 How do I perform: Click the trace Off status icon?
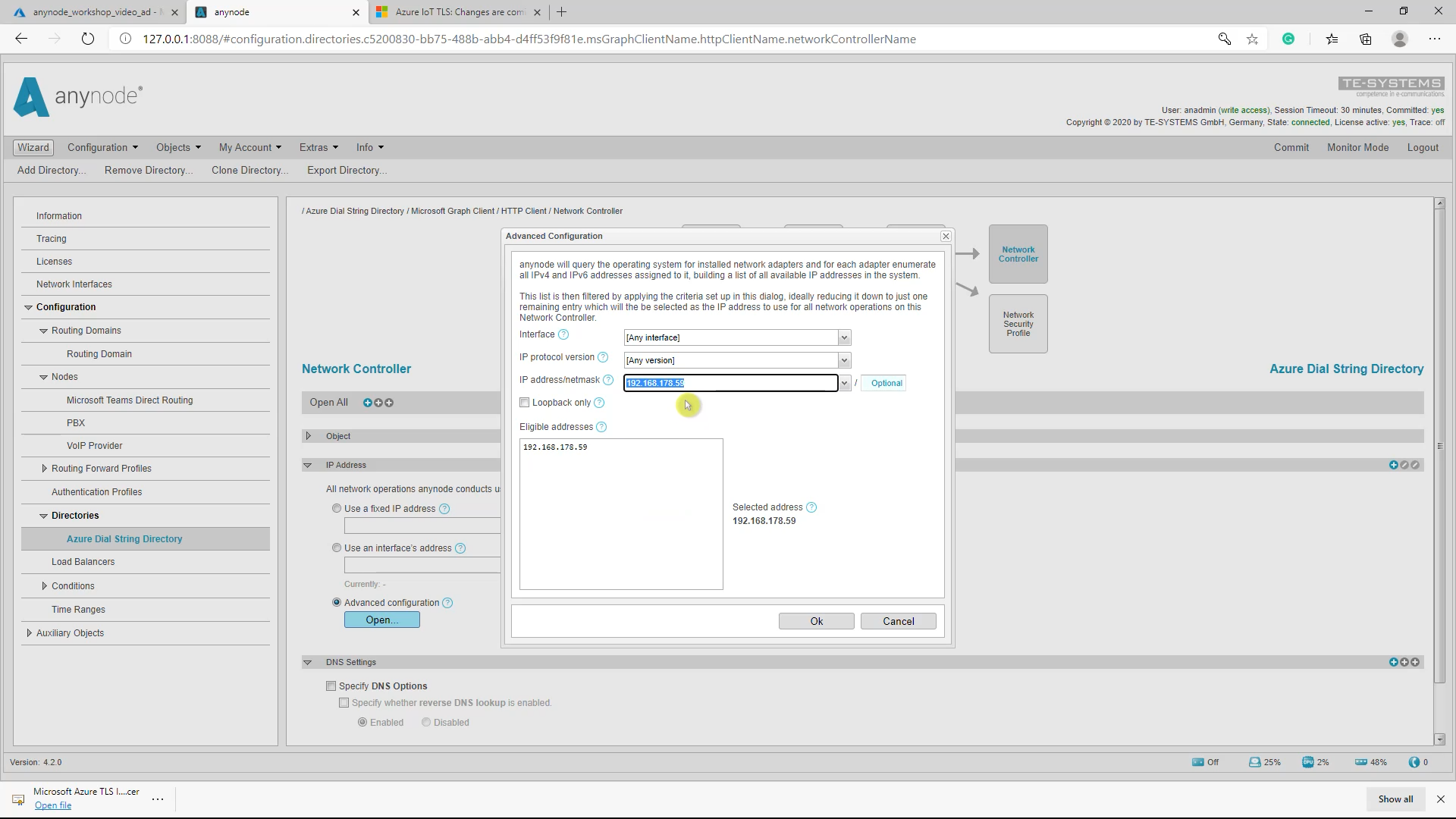point(1198,762)
